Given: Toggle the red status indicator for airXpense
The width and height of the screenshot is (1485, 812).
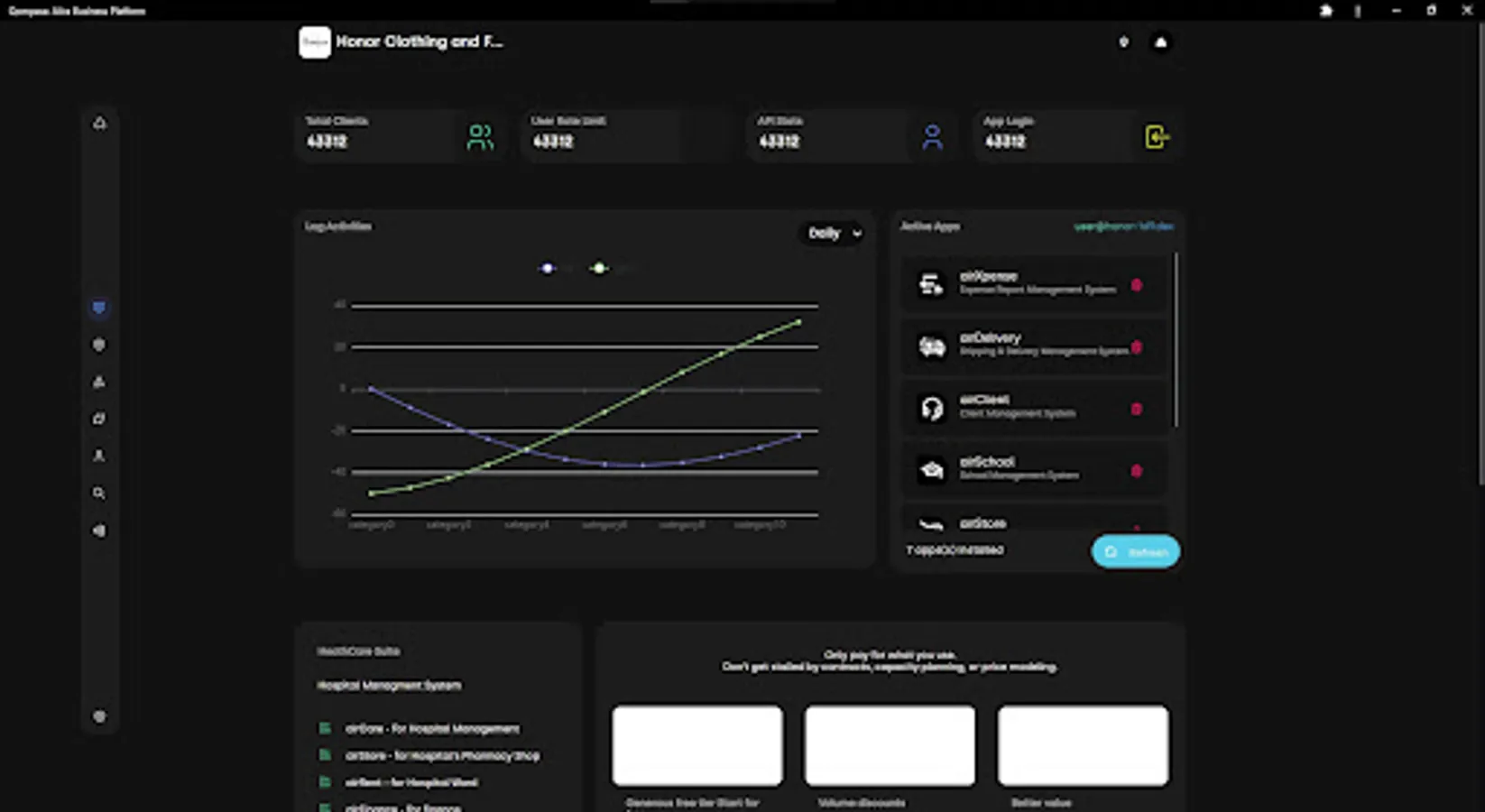Looking at the screenshot, I should point(1137,285).
